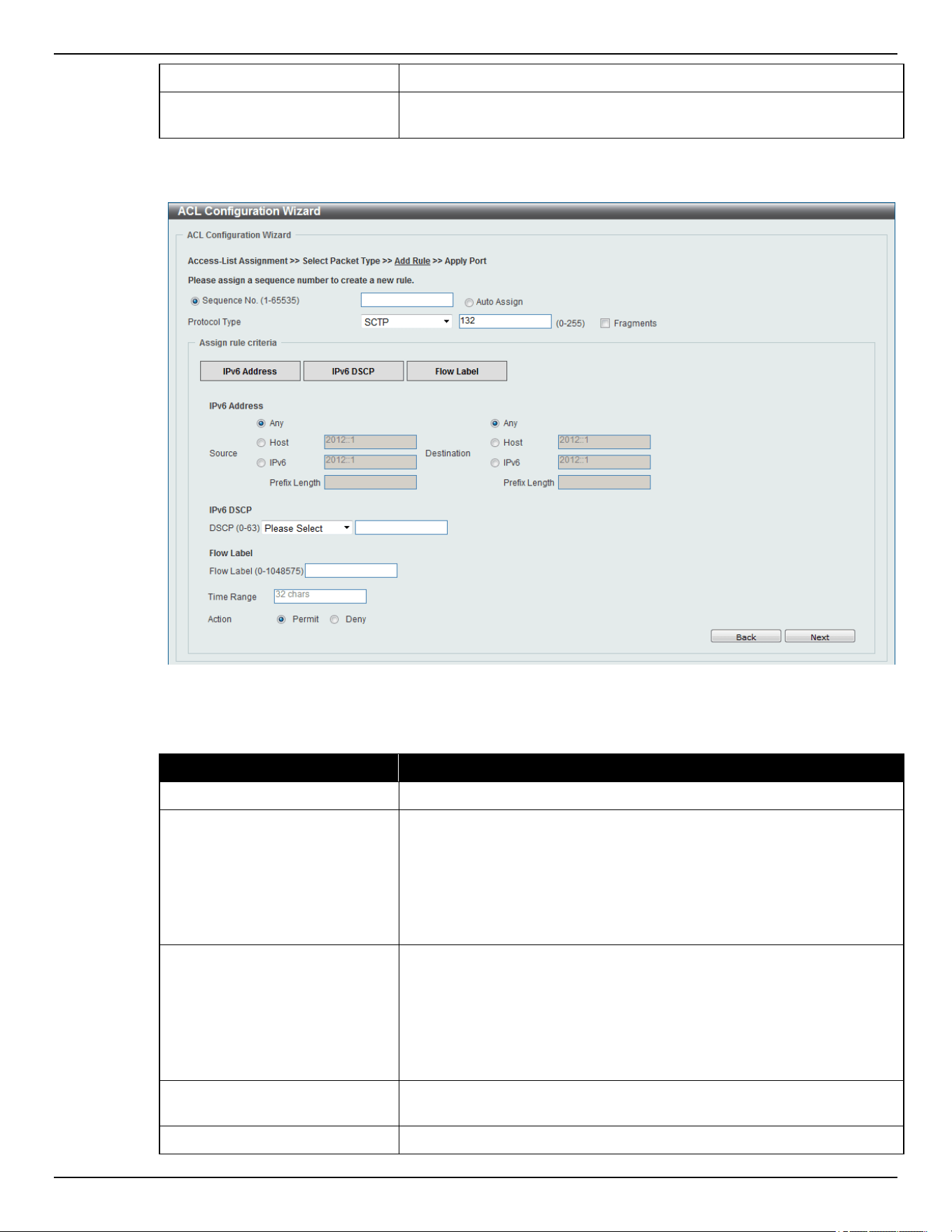952x1232 pixels.
Task: Click the Time Range 32 chars field
Action: click(320, 596)
